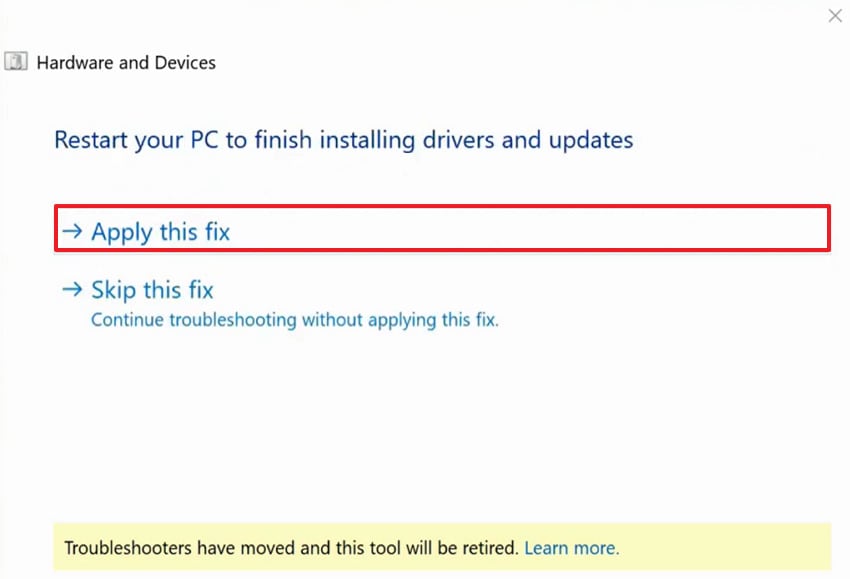
Task: Click the Hardware and Devices header label
Action: [126, 62]
